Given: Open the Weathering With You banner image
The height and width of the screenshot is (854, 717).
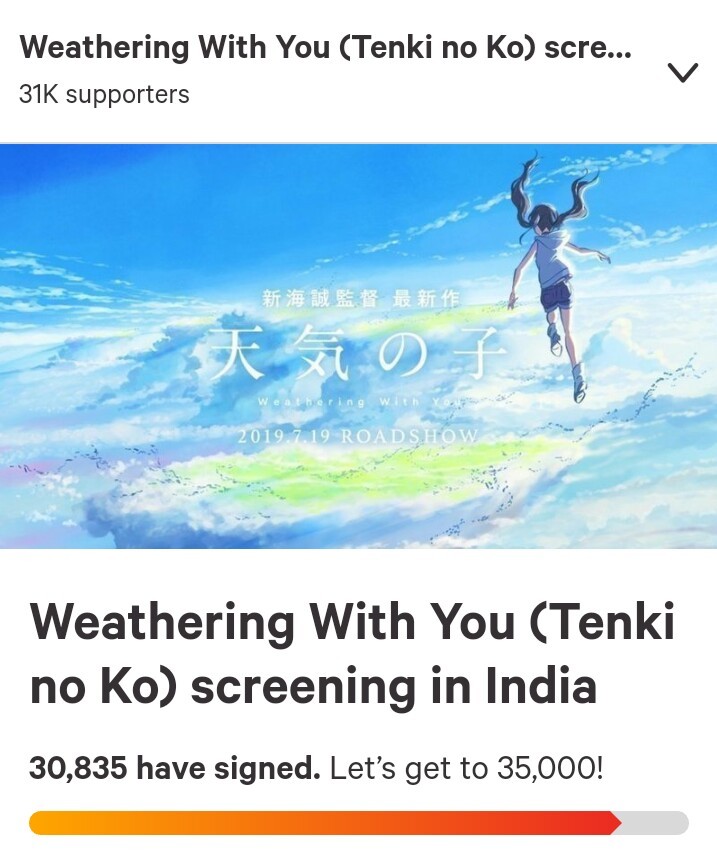Looking at the screenshot, I should click(x=358, y=346).
